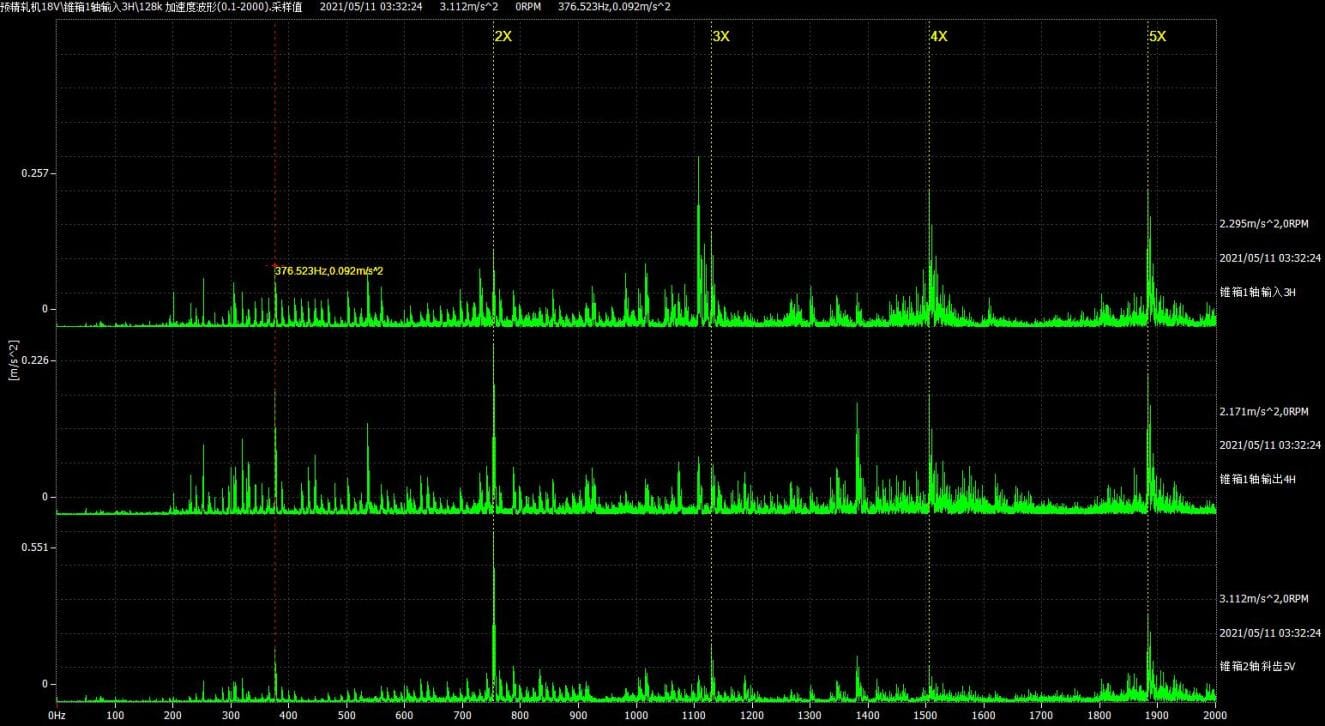Click the 2X harmonic marker label
Viewport: 1325px width, 726px height.
point(503,36)
